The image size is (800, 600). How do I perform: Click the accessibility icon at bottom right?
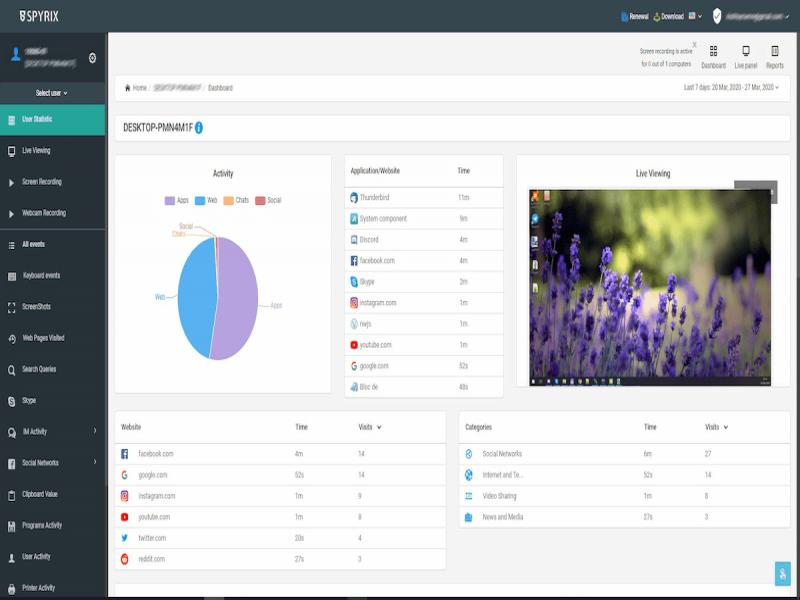(x=782, y=573)
